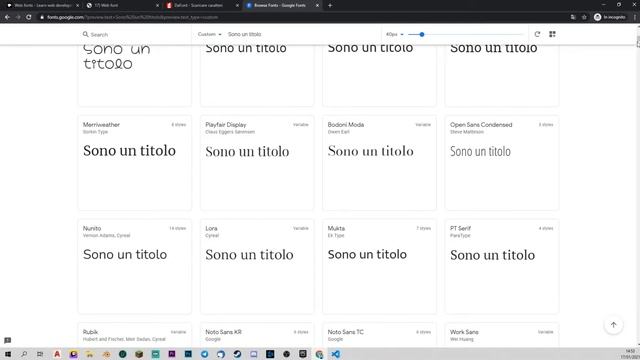This screenshot has width=640, height=360.
Task: Open the Noto Sans TC font card
Action: pos(379,335)
